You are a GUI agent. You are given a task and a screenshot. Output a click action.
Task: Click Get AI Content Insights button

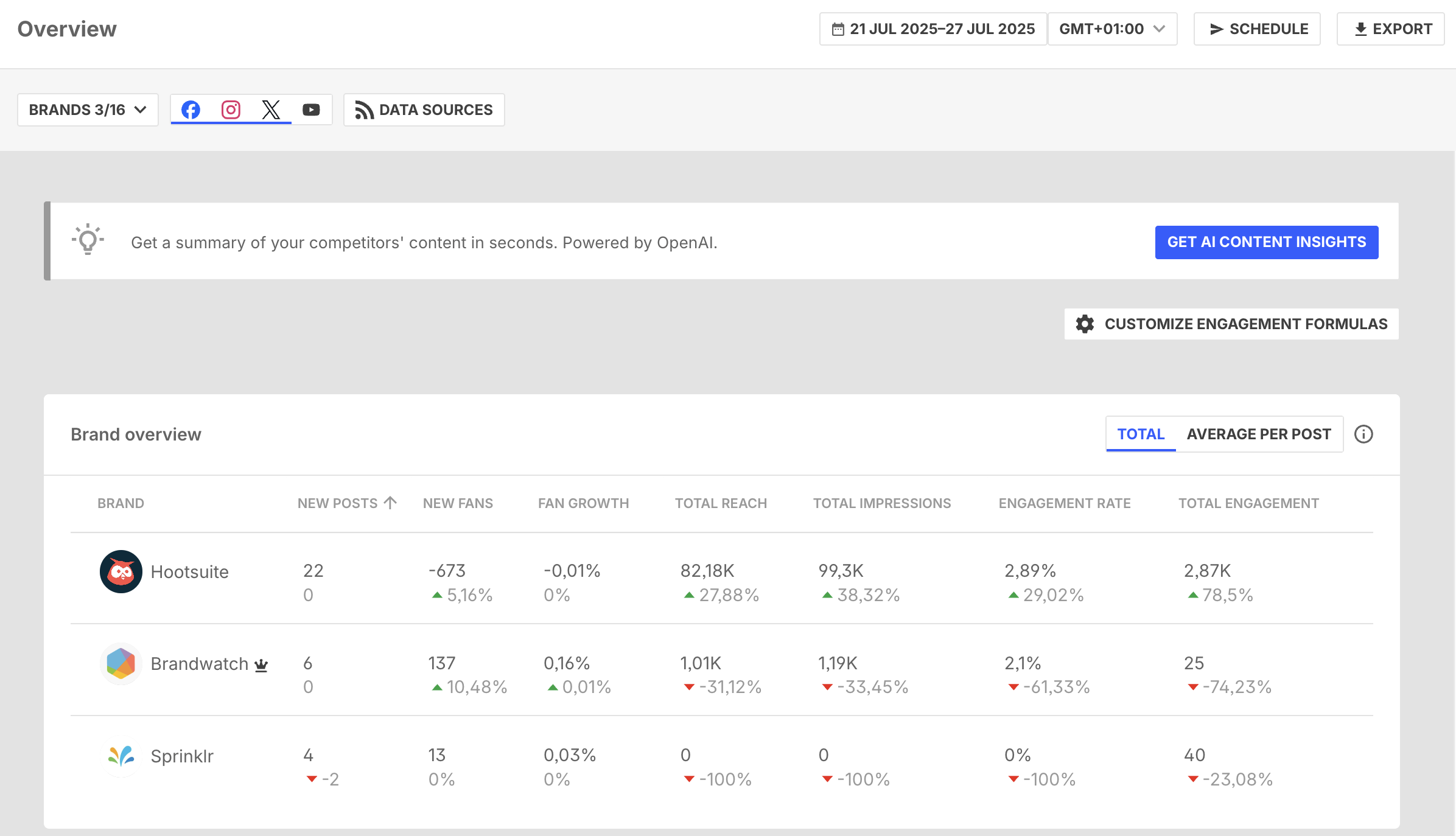click(1267, 242)
